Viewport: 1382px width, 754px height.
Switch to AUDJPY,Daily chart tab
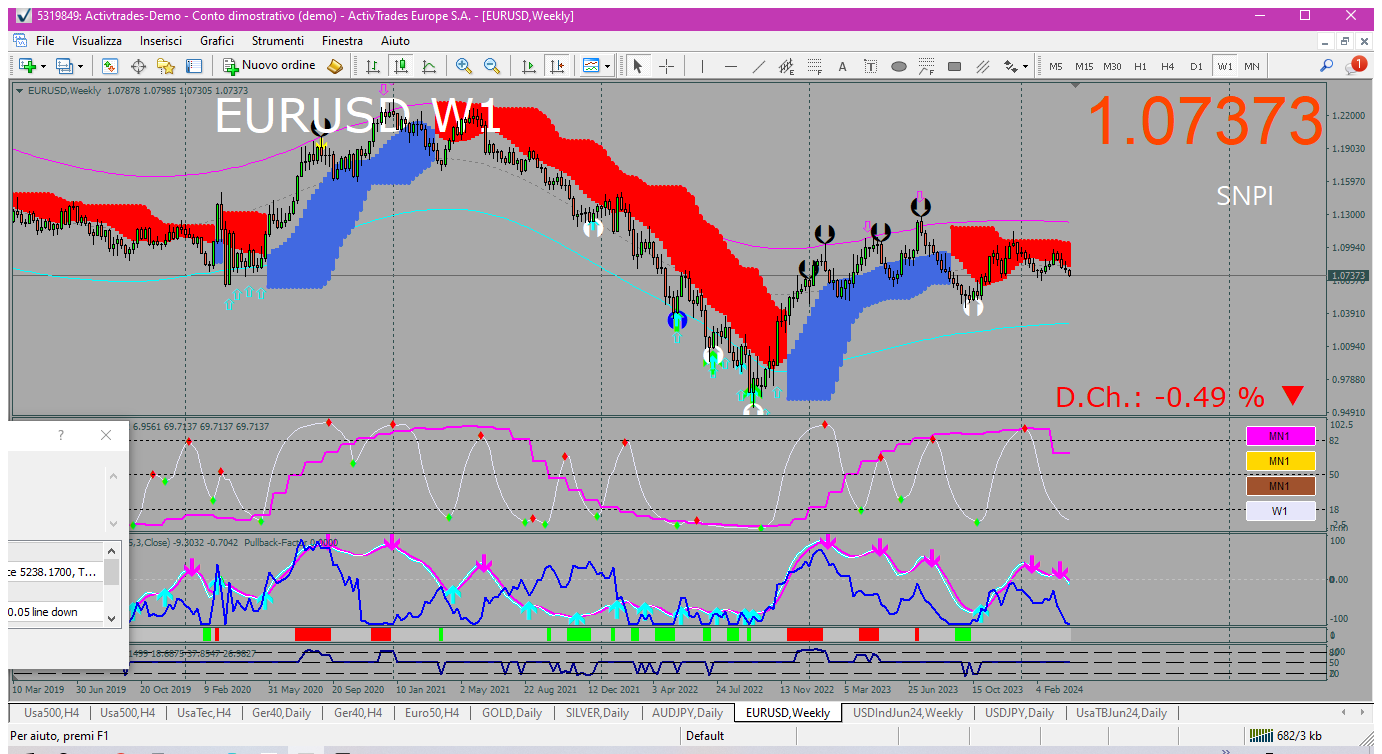[x=687, y=713]
